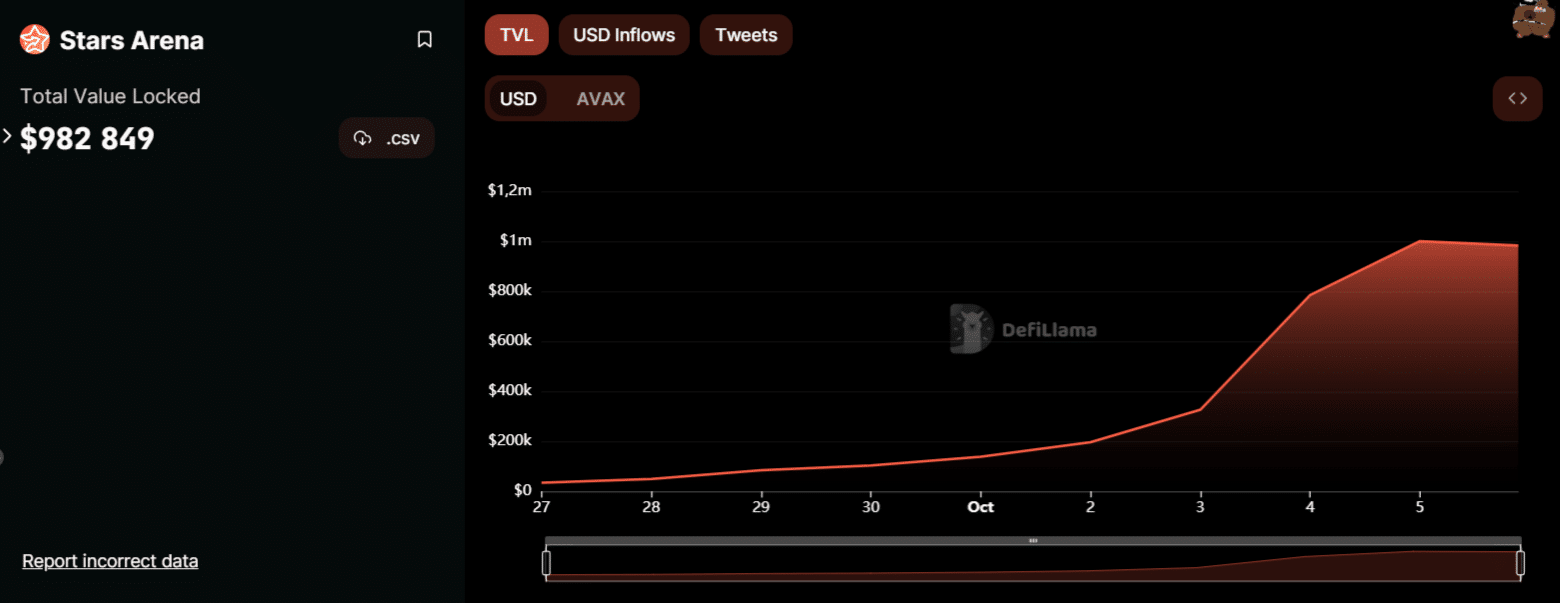Toggle Tweets overlay on the chart
Viewport: 1560px width, 603px height.
746,35
